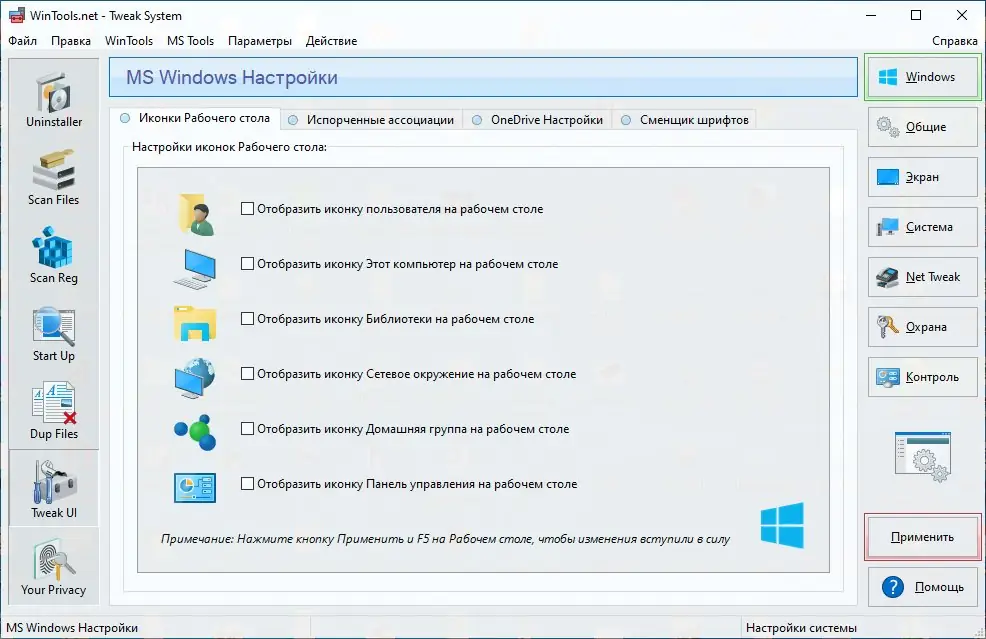Image resolution: width=986 pixels, height=639 pixels.
Task: Open the Uninstaller tool in sidebar
Action: 54,101
